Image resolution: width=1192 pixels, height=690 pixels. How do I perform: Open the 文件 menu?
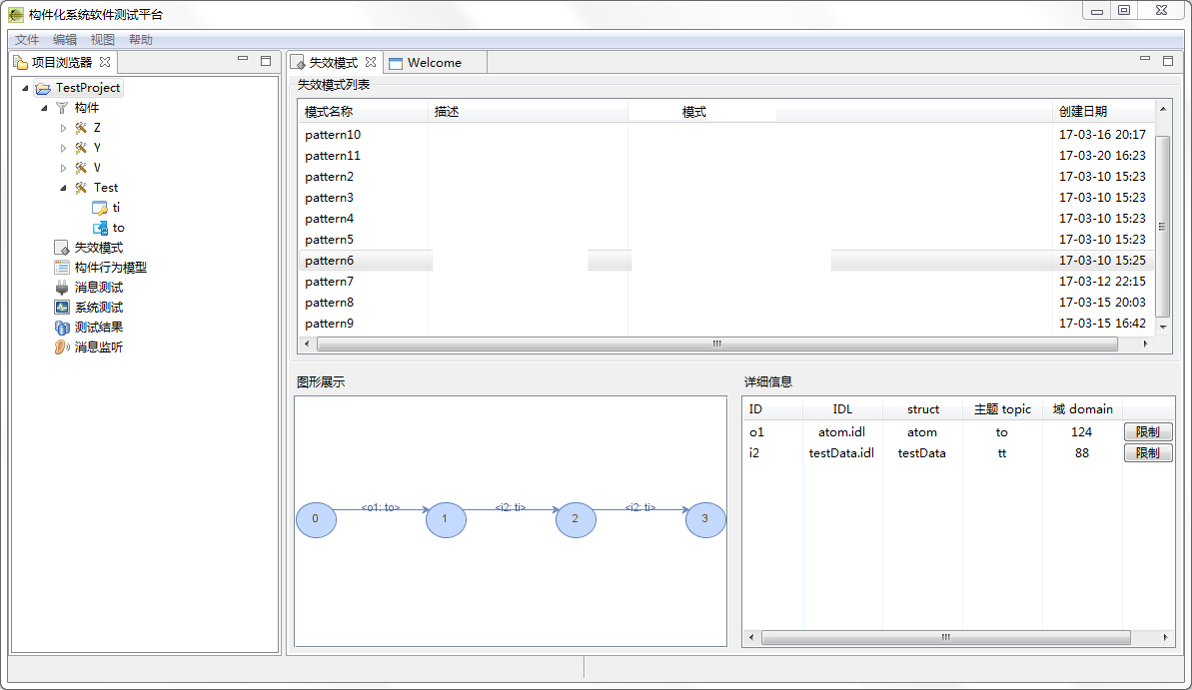click(27, 40)
